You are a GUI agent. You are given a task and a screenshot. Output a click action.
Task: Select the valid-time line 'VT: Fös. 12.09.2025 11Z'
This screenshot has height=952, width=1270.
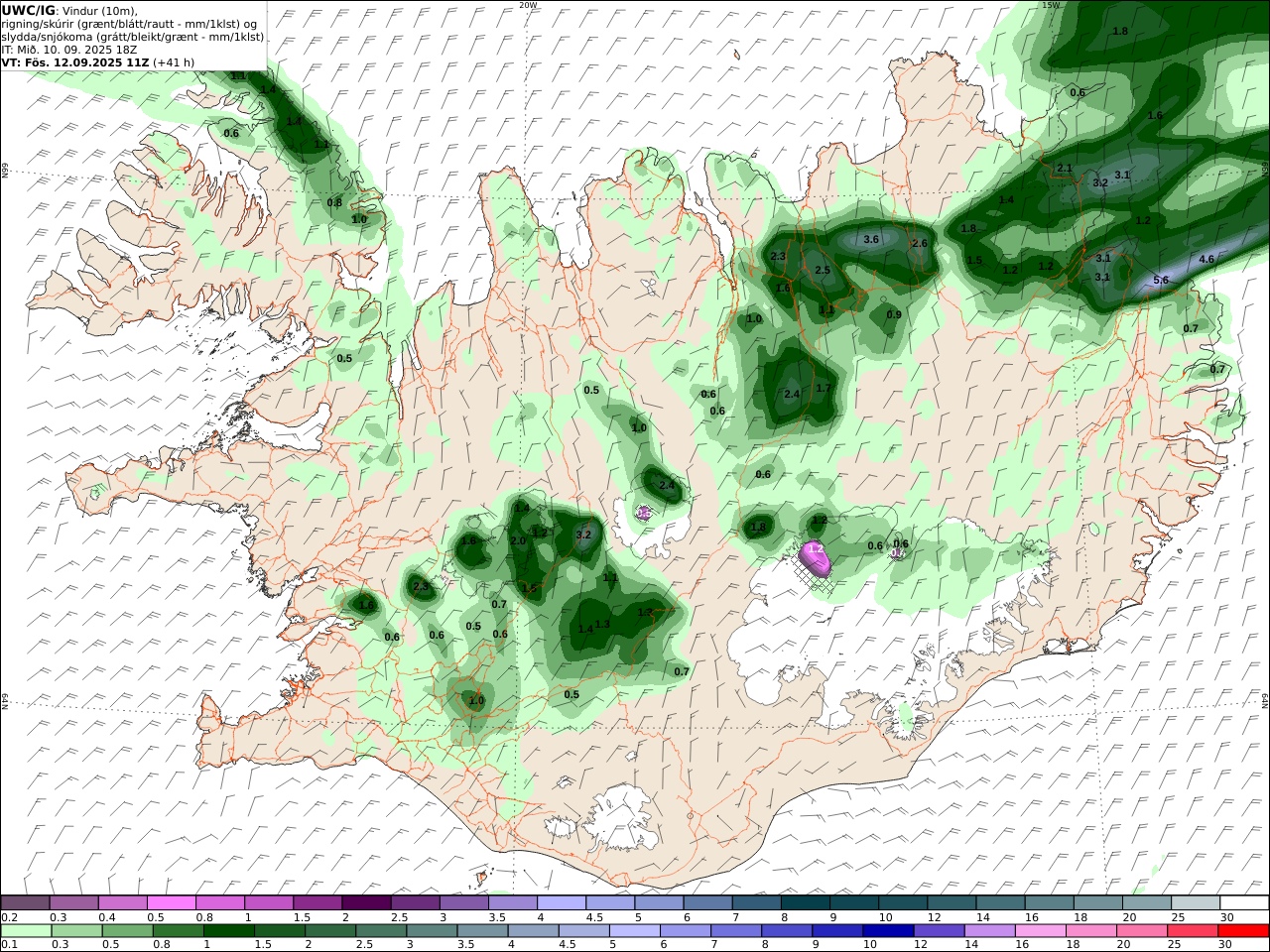(75, 61)
